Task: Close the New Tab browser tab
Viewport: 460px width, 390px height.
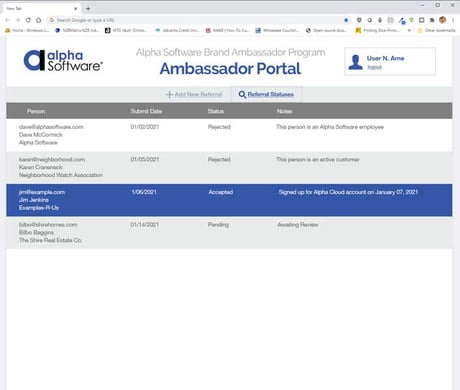Action: click(x=76, y=8)
